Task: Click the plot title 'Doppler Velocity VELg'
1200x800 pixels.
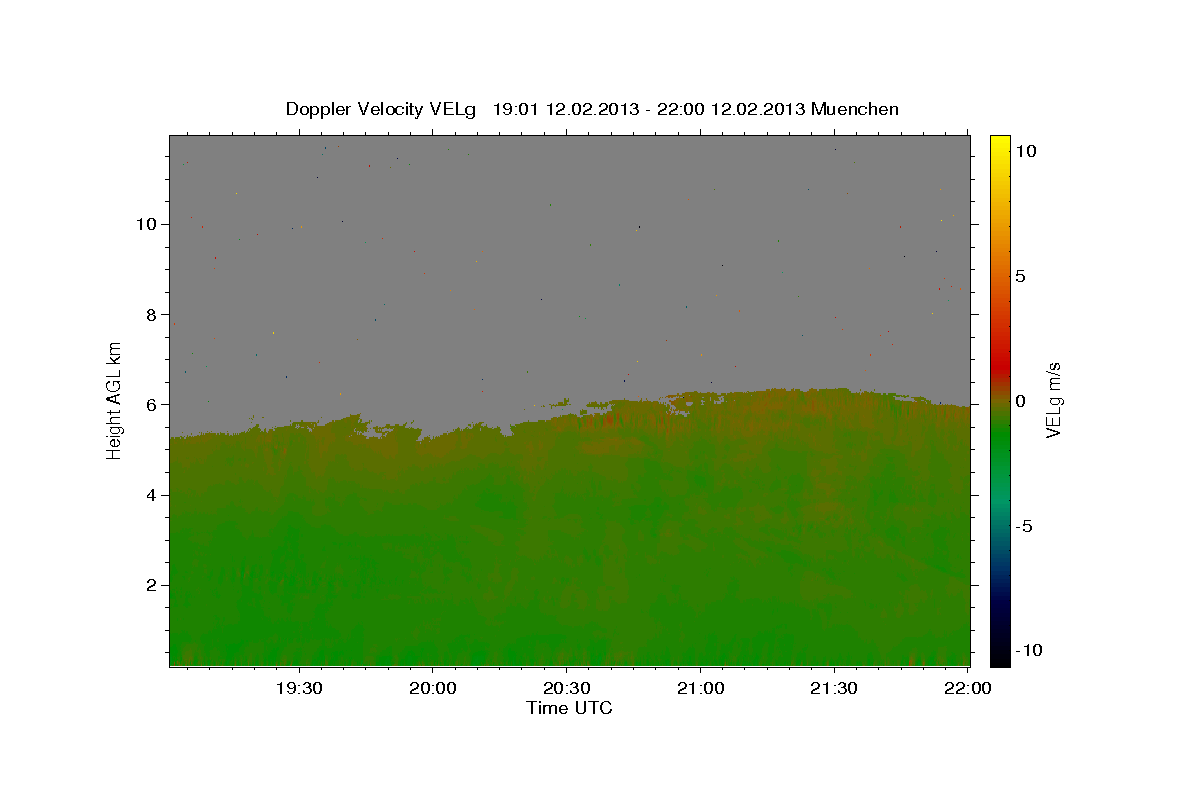Action: pyautogui.click(x=381, y=109)
